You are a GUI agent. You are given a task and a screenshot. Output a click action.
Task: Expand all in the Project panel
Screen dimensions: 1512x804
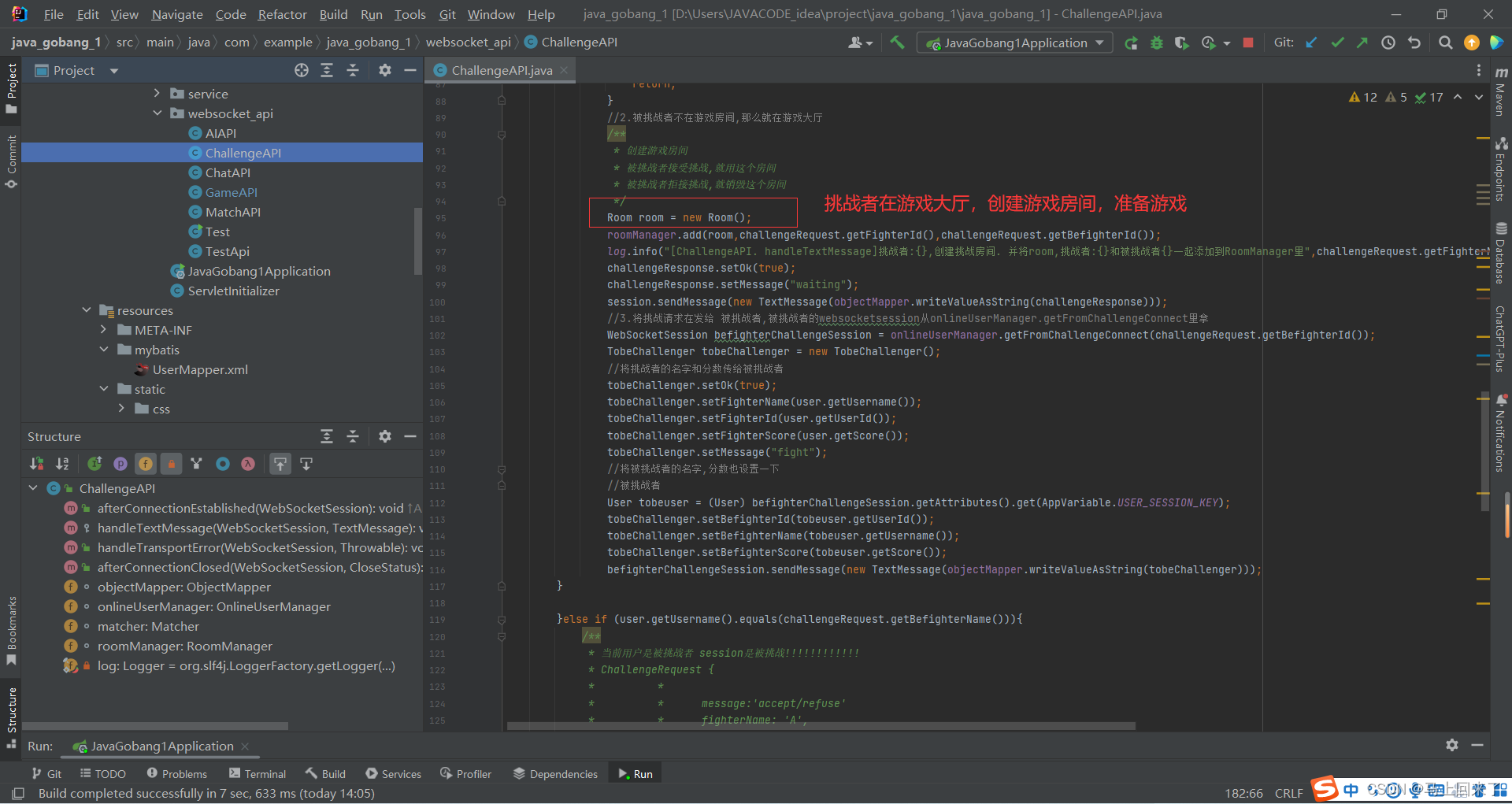tap(327, 70)
